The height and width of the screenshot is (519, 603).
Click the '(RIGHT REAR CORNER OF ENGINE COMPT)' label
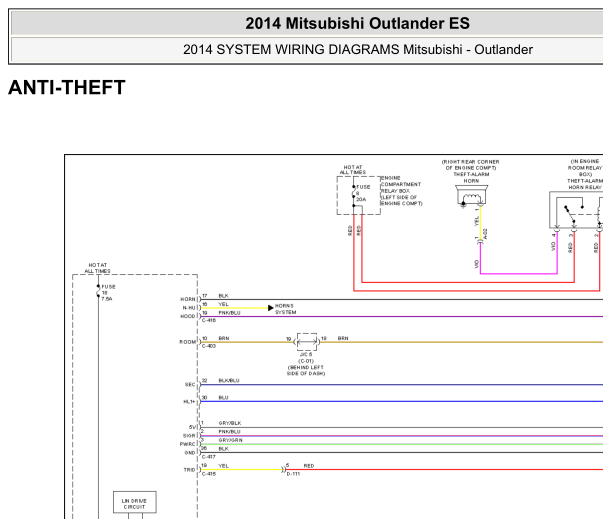tap(471, 165)
